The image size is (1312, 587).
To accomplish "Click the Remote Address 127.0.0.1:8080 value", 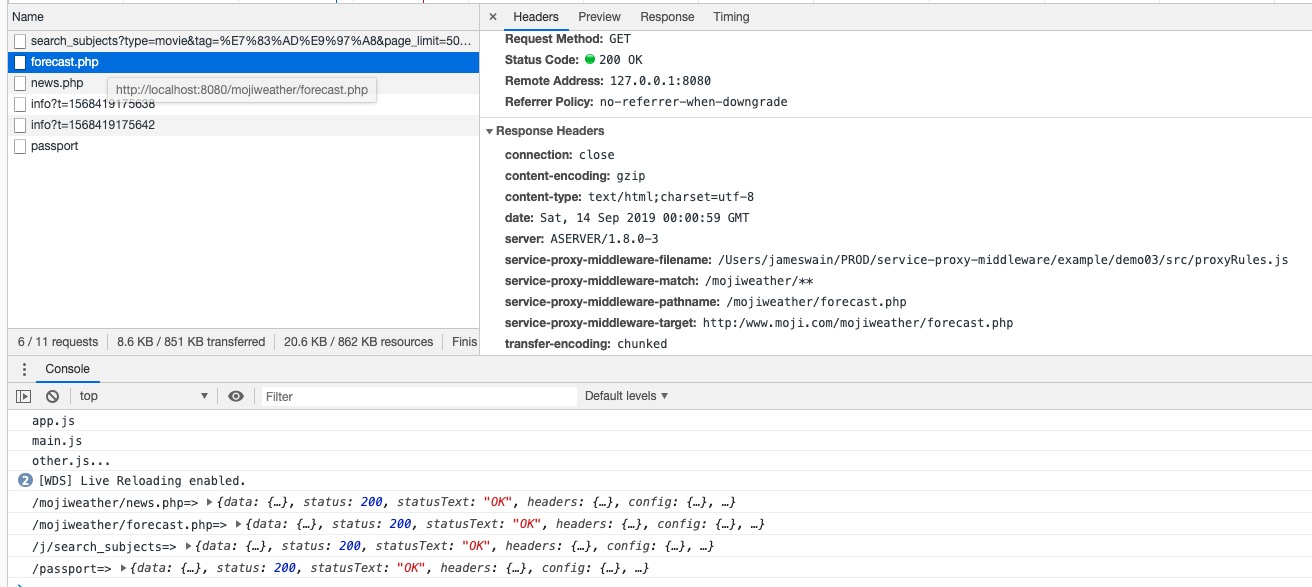I will (x=659, y=81).
